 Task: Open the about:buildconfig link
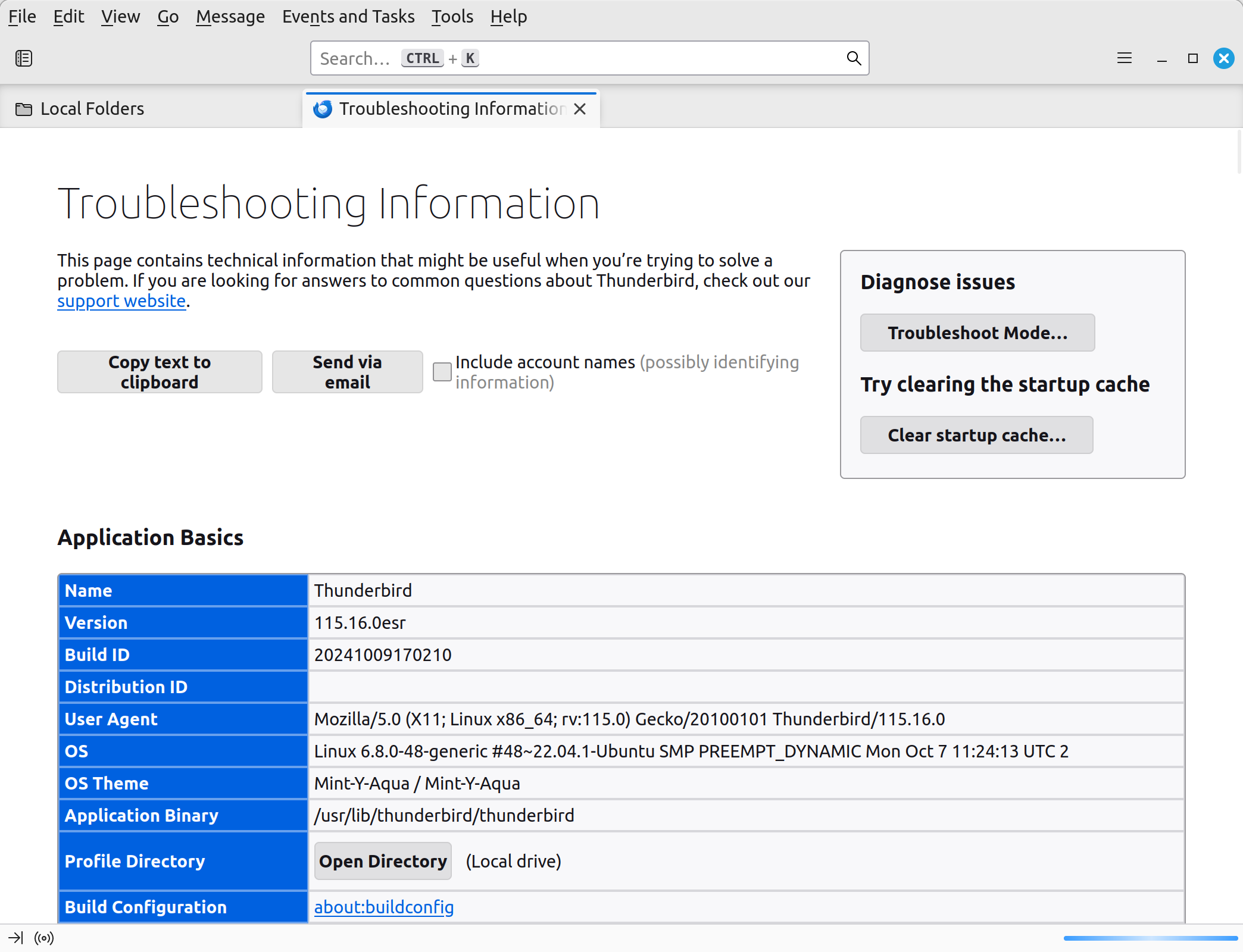(x=384, y=907)
